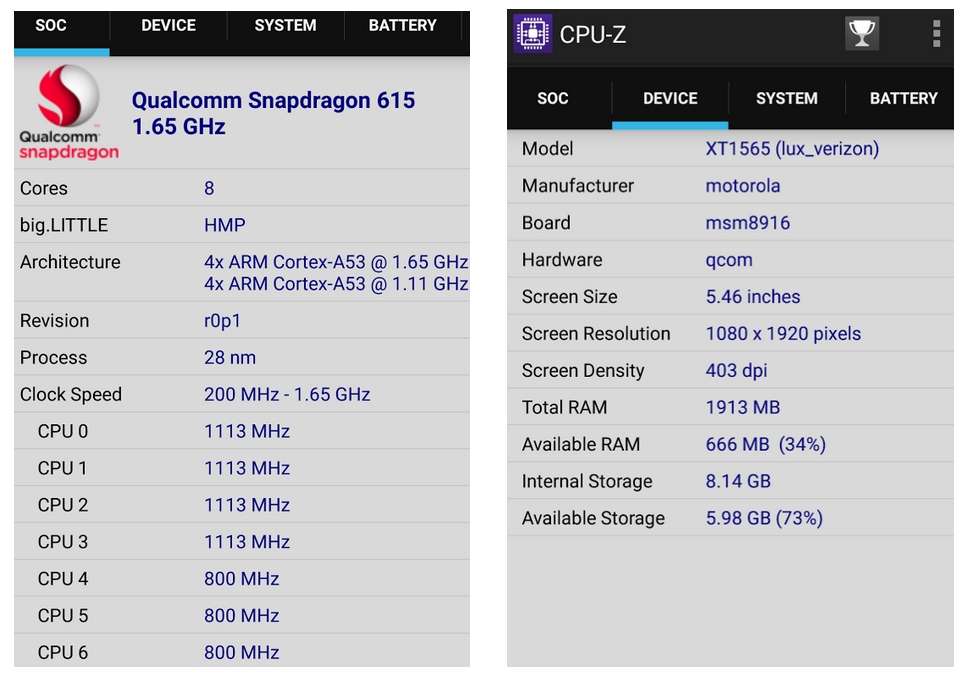This screenshot has width=965, height=691.
Task: Open SYSTEM tab in left screenshot
Action: (285, 25)
